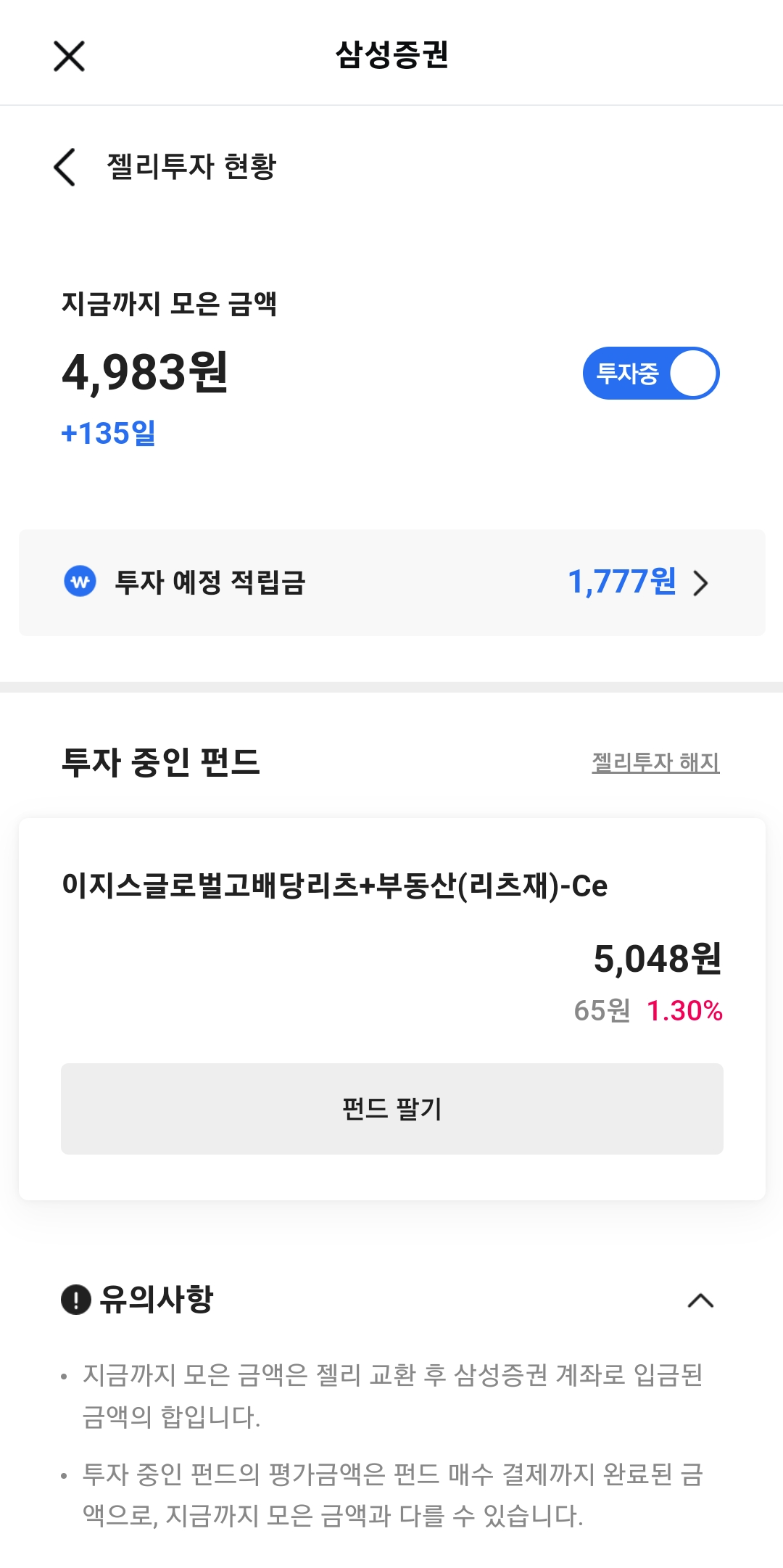Viewport: 783px width, 1568px height.
Task: Tap the 펀드 팔기 button
Action: tap(392, 1109)
